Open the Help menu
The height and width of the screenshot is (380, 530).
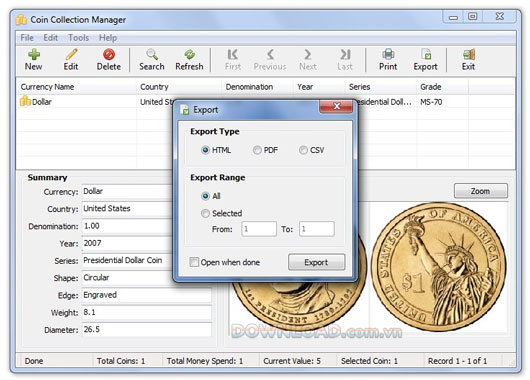pos(108,38)
